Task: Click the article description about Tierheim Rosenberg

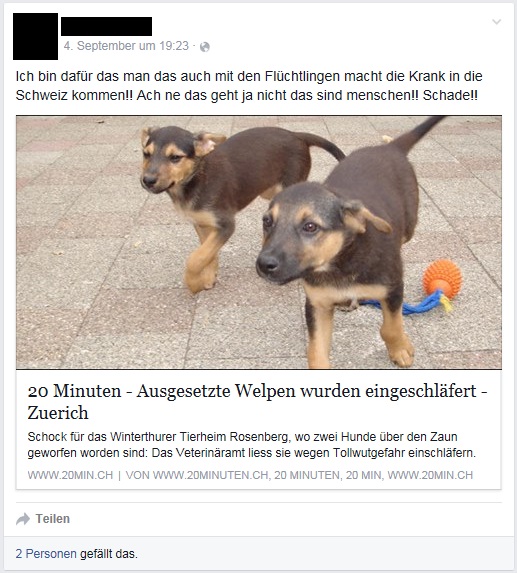Action: (252, 445)
